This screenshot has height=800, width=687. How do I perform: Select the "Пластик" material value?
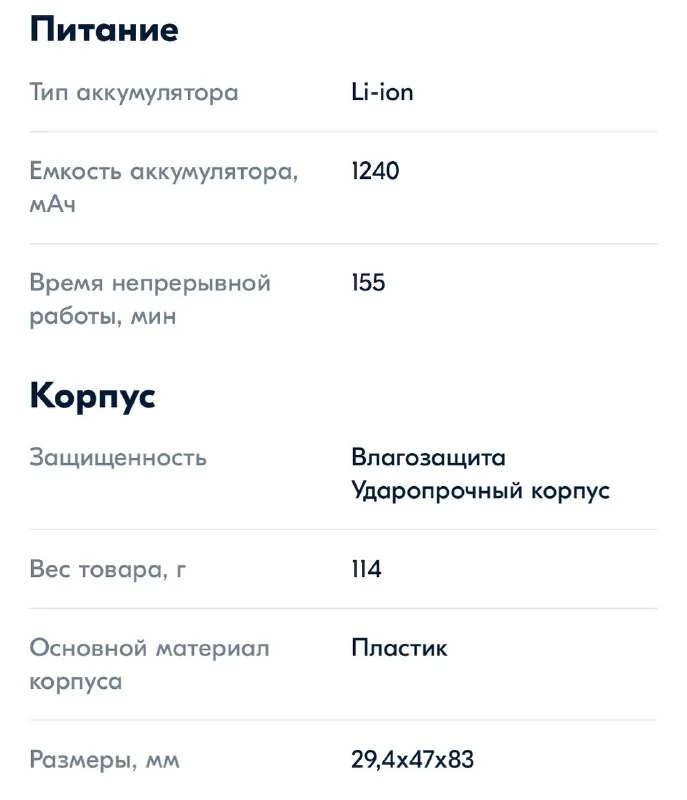point(399,648)
